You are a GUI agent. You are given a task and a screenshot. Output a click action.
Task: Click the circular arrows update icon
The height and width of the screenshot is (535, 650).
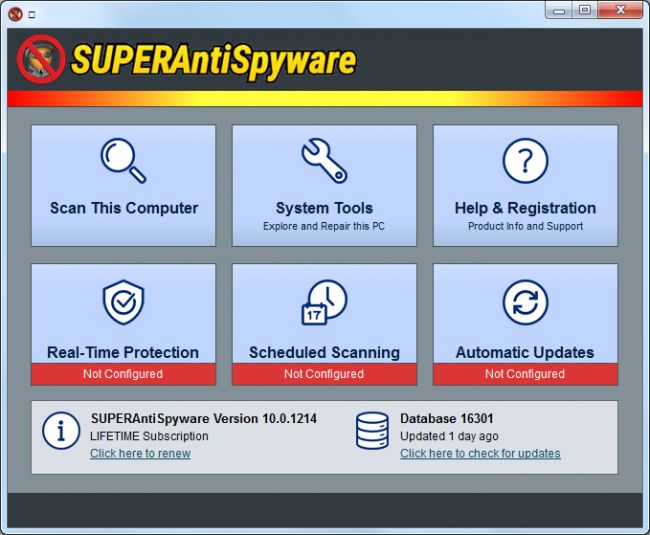[525, 302]
